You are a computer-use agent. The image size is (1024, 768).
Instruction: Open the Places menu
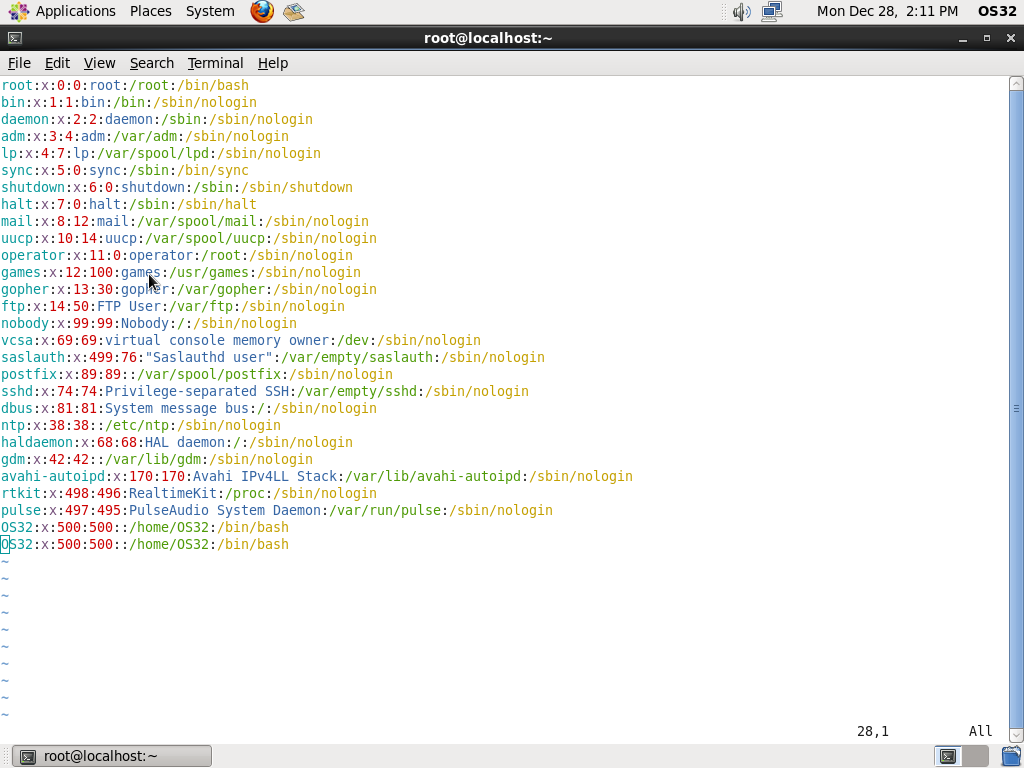[x=150, y=11]
